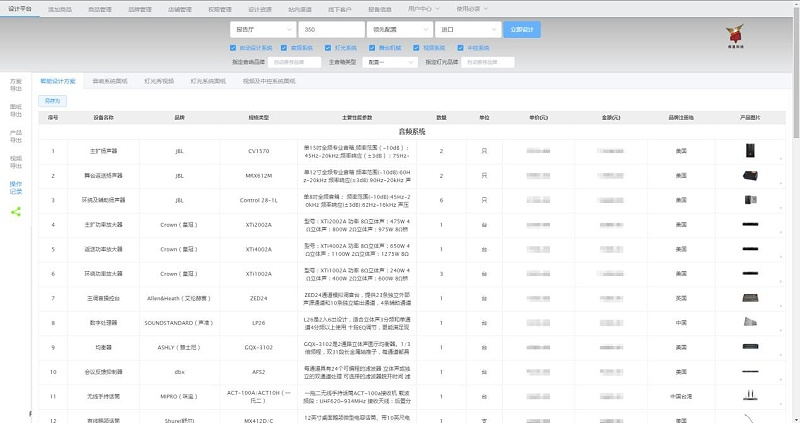The image size is (800, 423).
Task: Open product image for LP26 processor row
Action: [x=750, y=322]
